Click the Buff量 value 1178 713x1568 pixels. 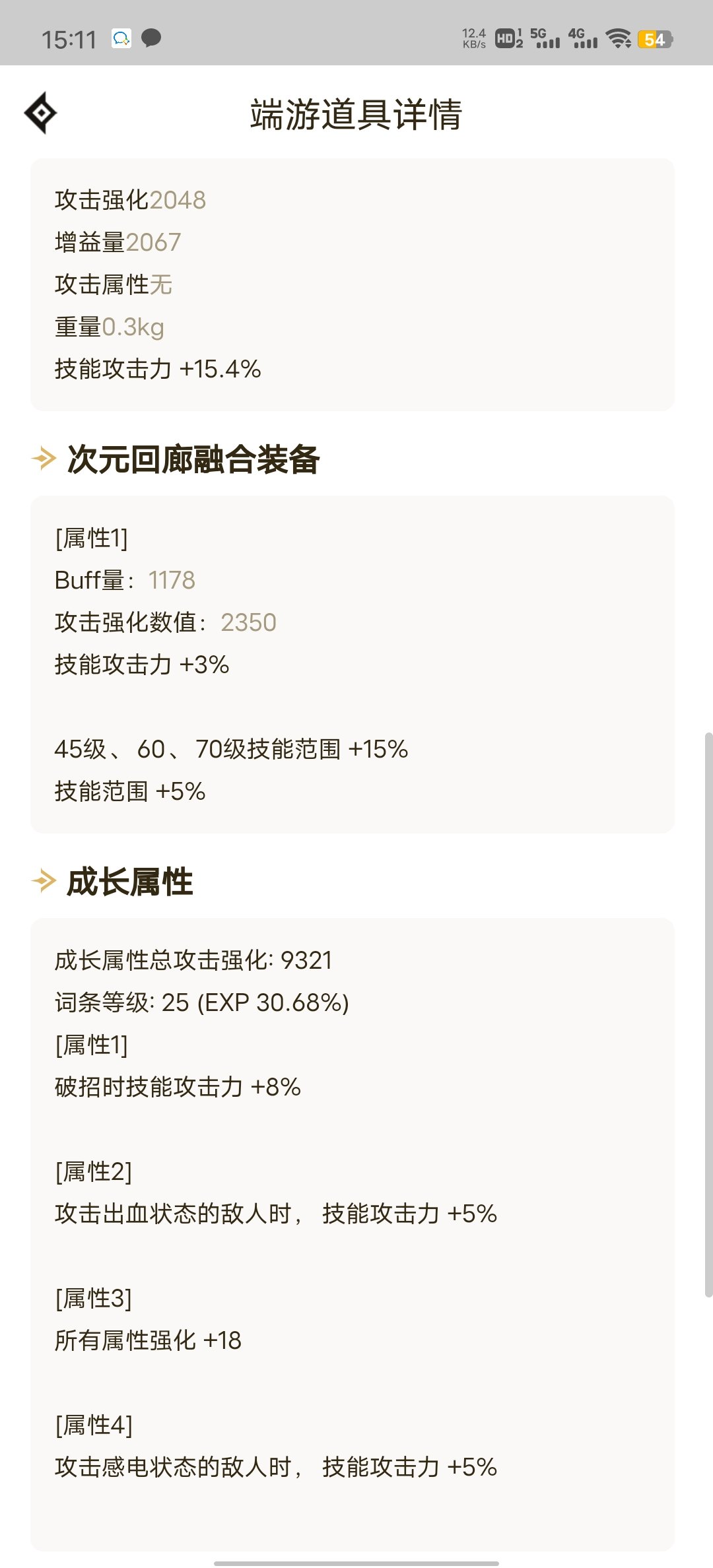[172, 581]
